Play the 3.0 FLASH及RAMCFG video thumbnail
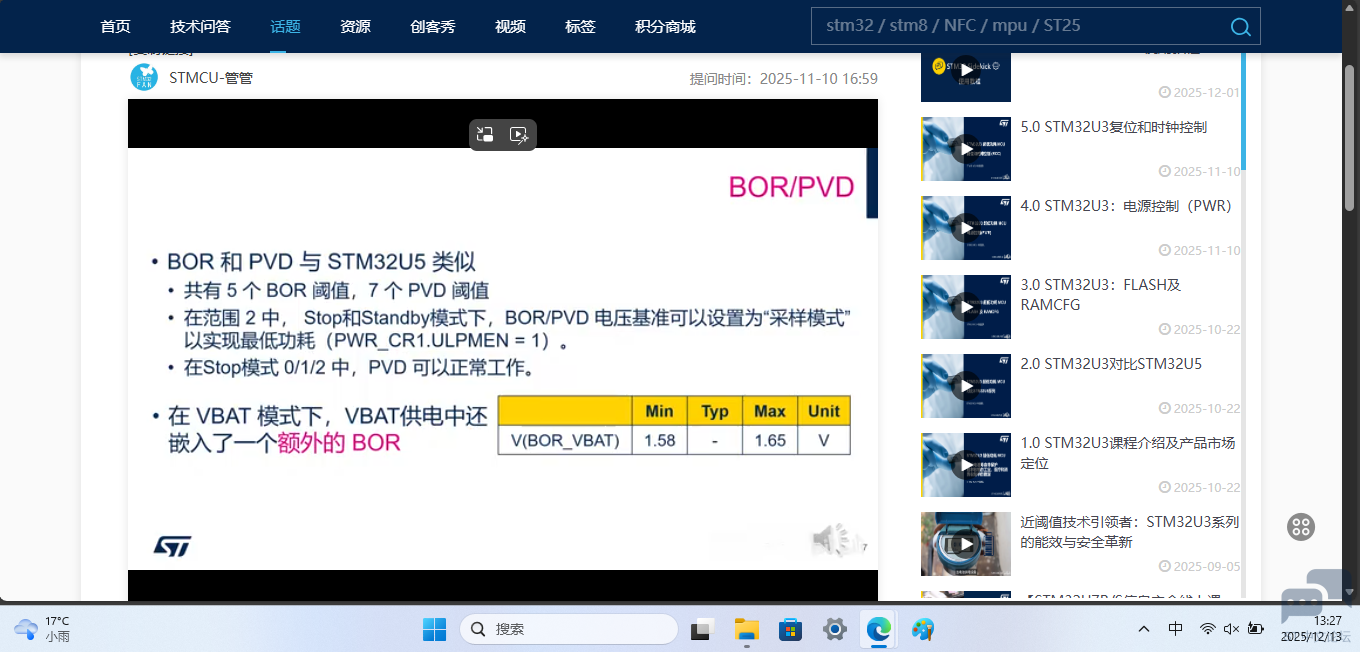Screen dimensions: 1360x652 (x=965, y=307)
